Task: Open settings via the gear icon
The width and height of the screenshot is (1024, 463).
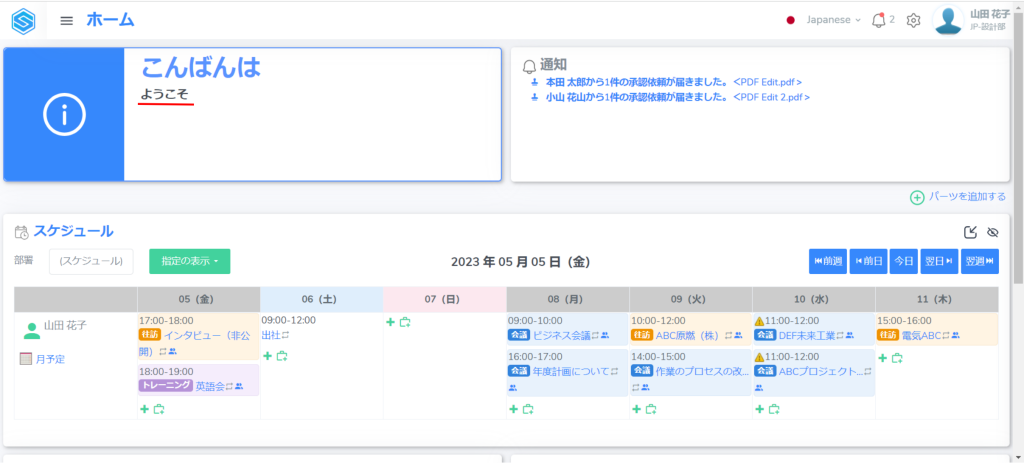Action: point(913,20)
